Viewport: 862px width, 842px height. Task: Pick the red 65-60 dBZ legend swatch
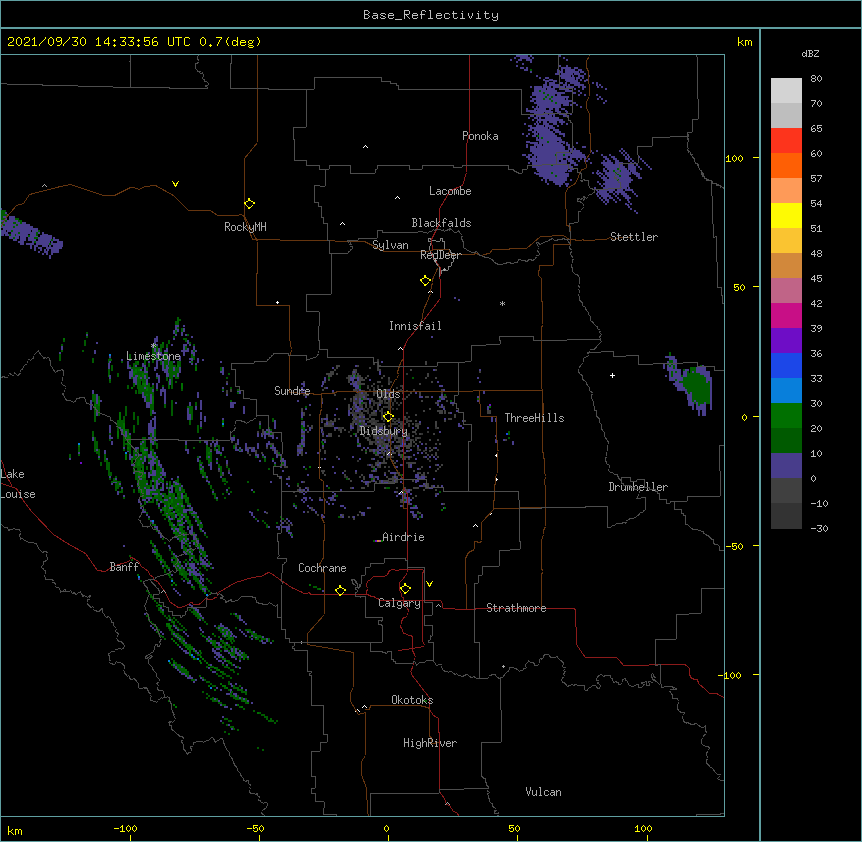click(x=786, y=141)
